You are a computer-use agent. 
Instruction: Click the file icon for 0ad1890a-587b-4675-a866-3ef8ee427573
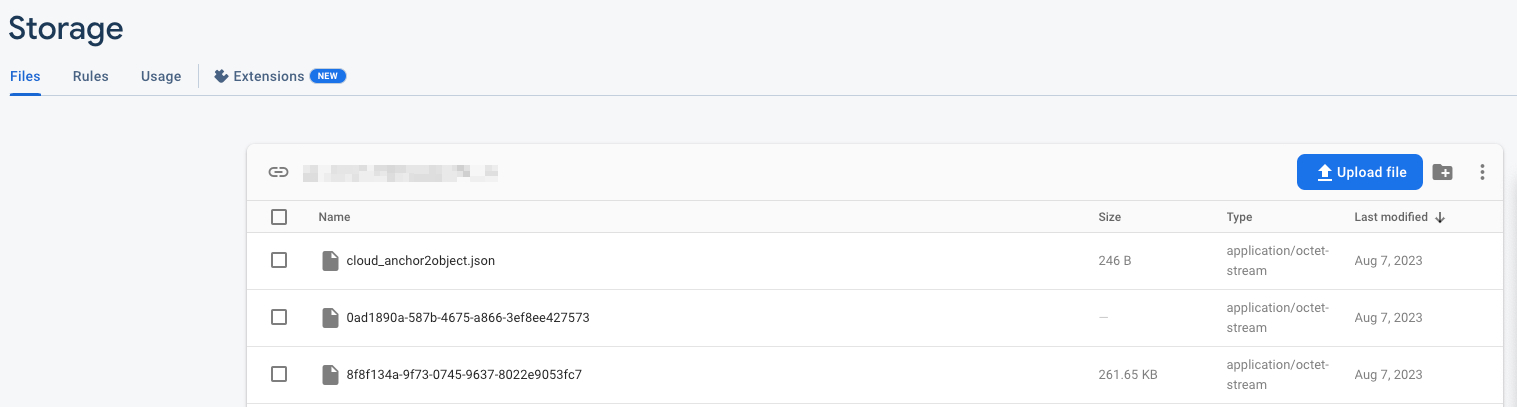(330, 318)
